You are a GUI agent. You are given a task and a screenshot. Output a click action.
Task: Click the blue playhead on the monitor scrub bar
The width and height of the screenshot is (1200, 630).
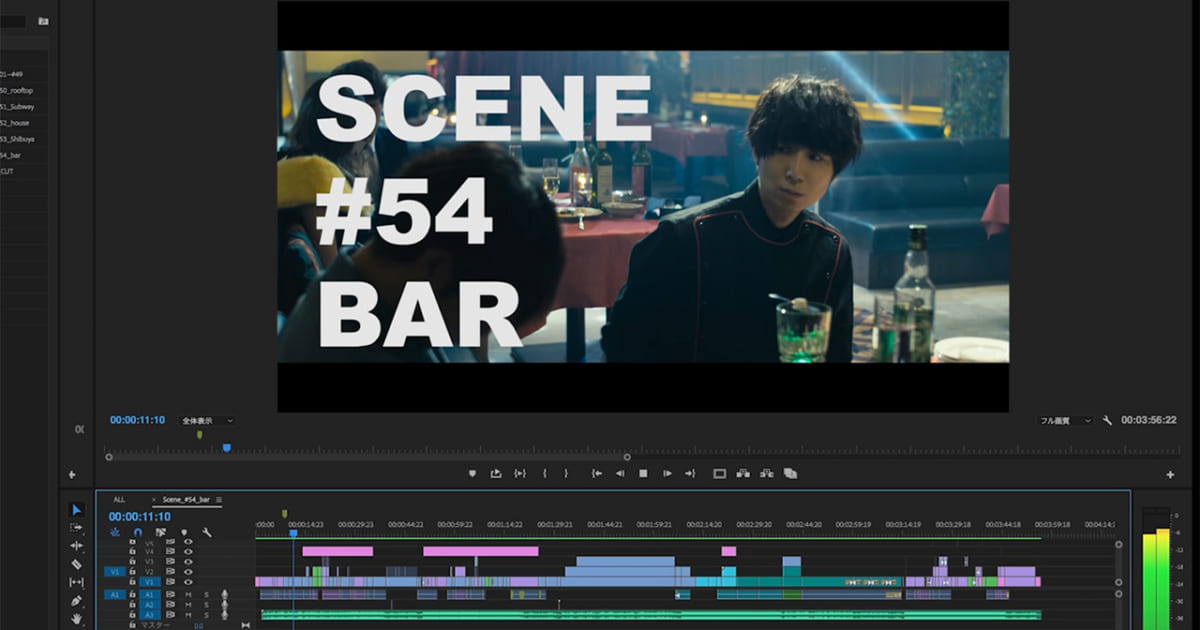pos(227,448)
